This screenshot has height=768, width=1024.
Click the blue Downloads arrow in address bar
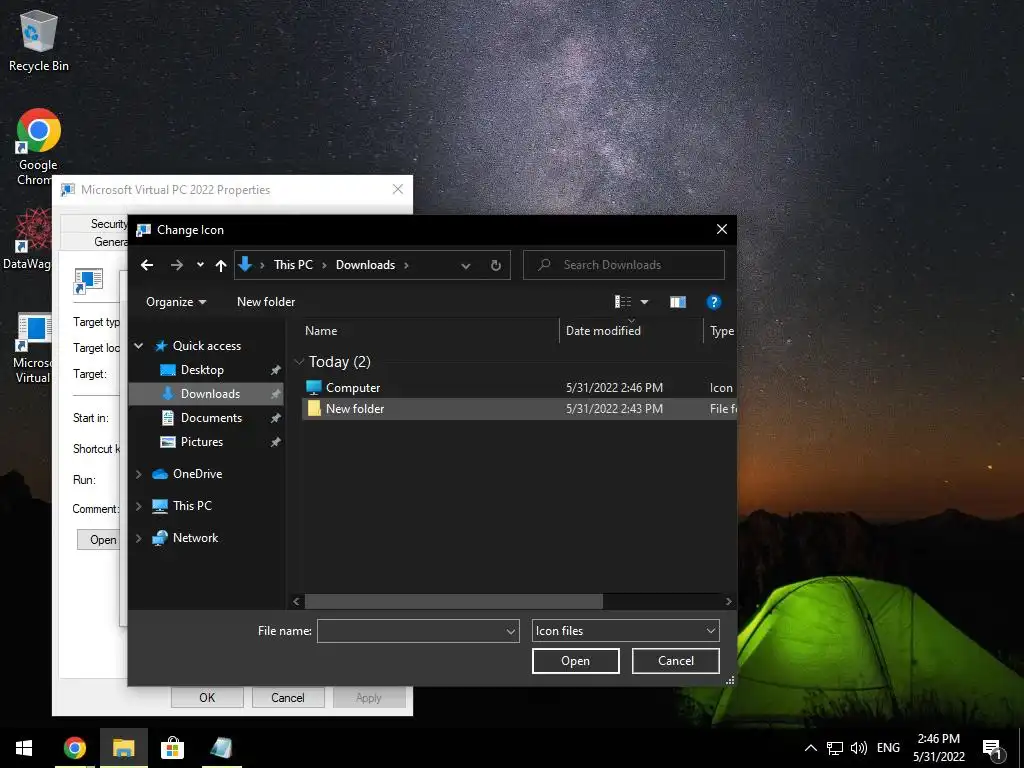(x=245, y=264)
